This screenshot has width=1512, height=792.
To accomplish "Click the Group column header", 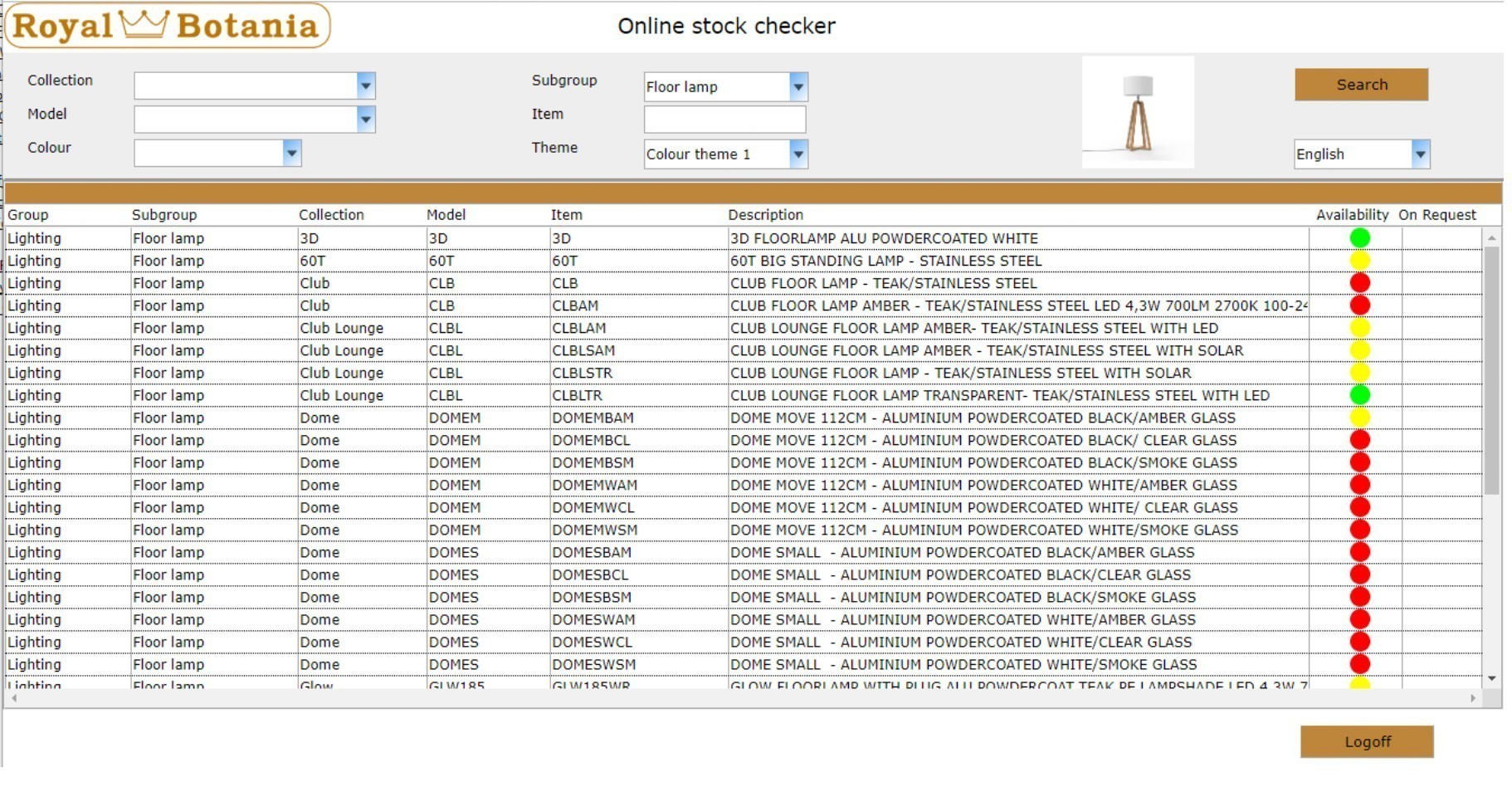I will click(28, 215).
